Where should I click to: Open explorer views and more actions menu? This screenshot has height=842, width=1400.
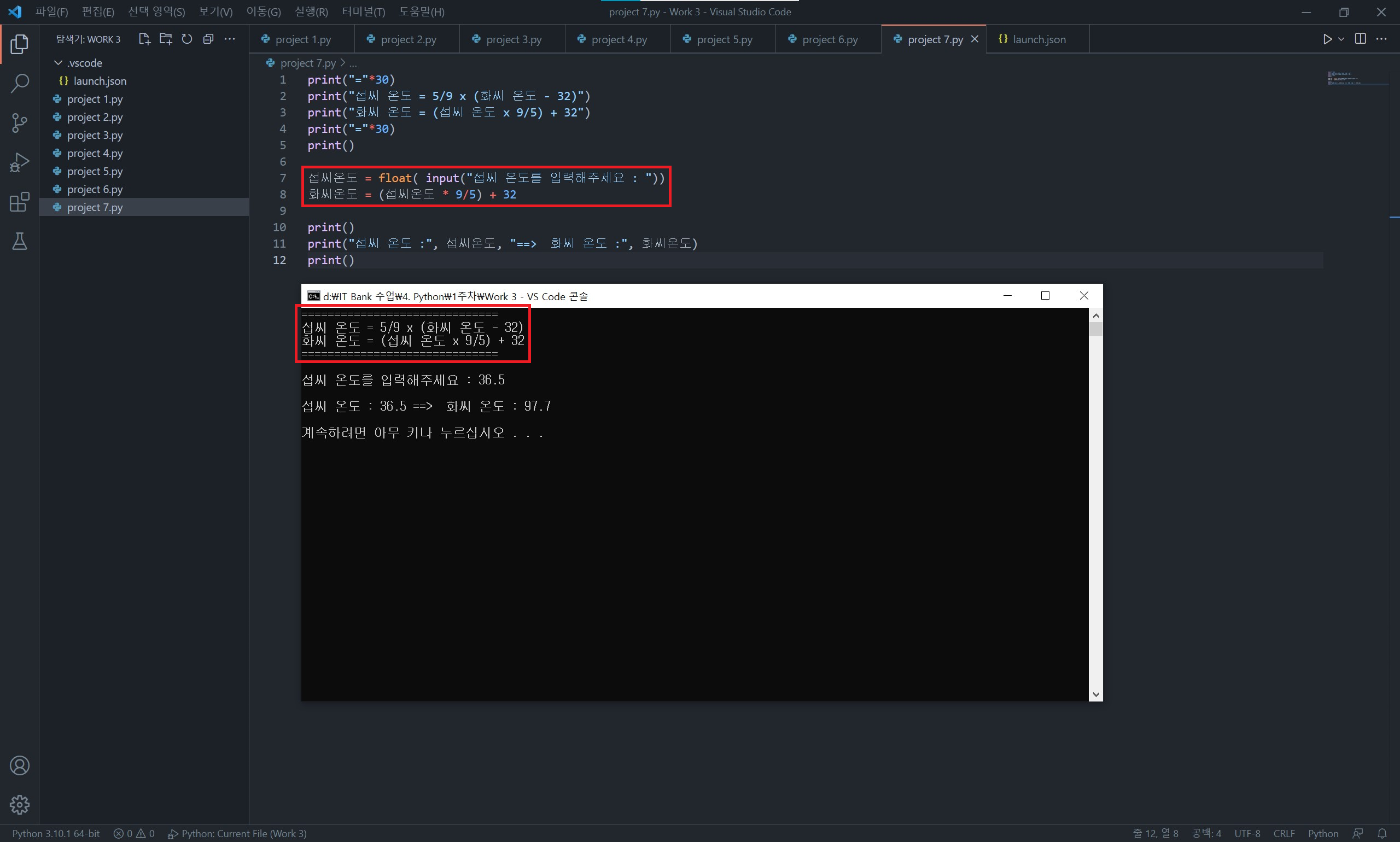pyautogui.click(x=230, y=39)
